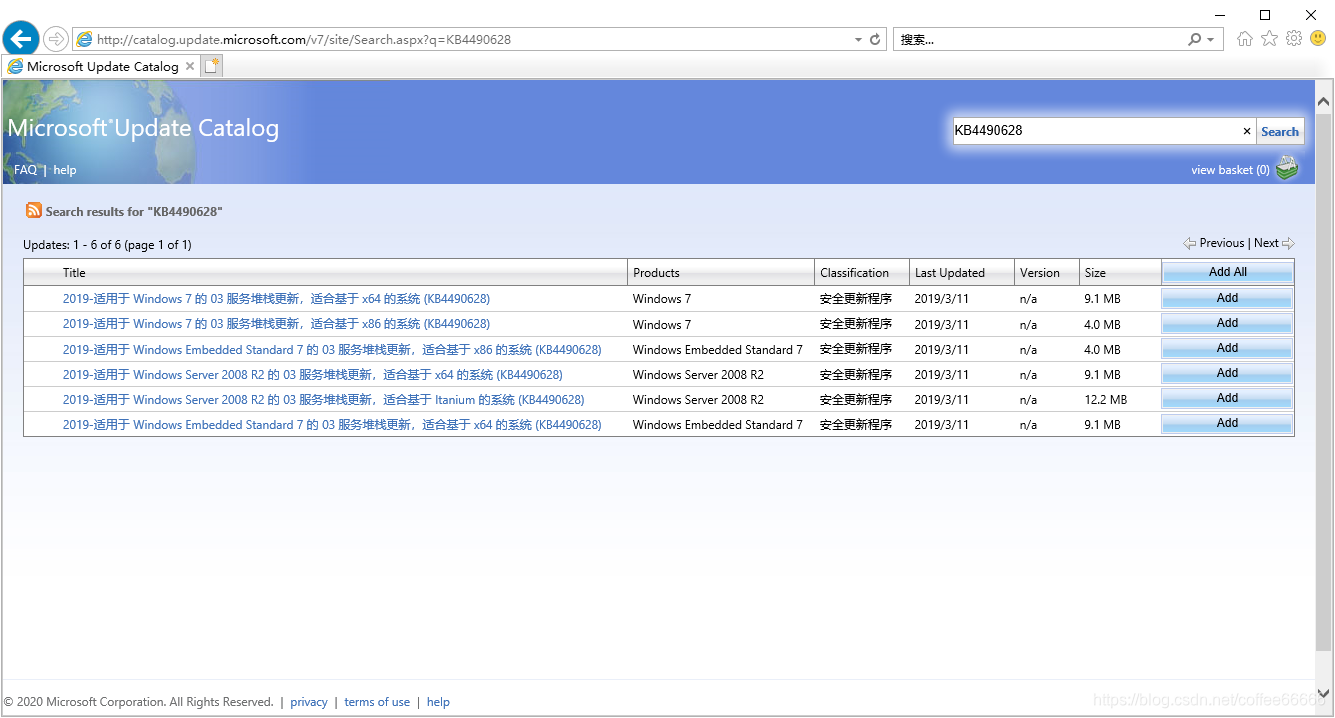Click the catalog search field containing KB4490628
The height and width of the screenshot is (718, 1335).
tap(1096, 131)
